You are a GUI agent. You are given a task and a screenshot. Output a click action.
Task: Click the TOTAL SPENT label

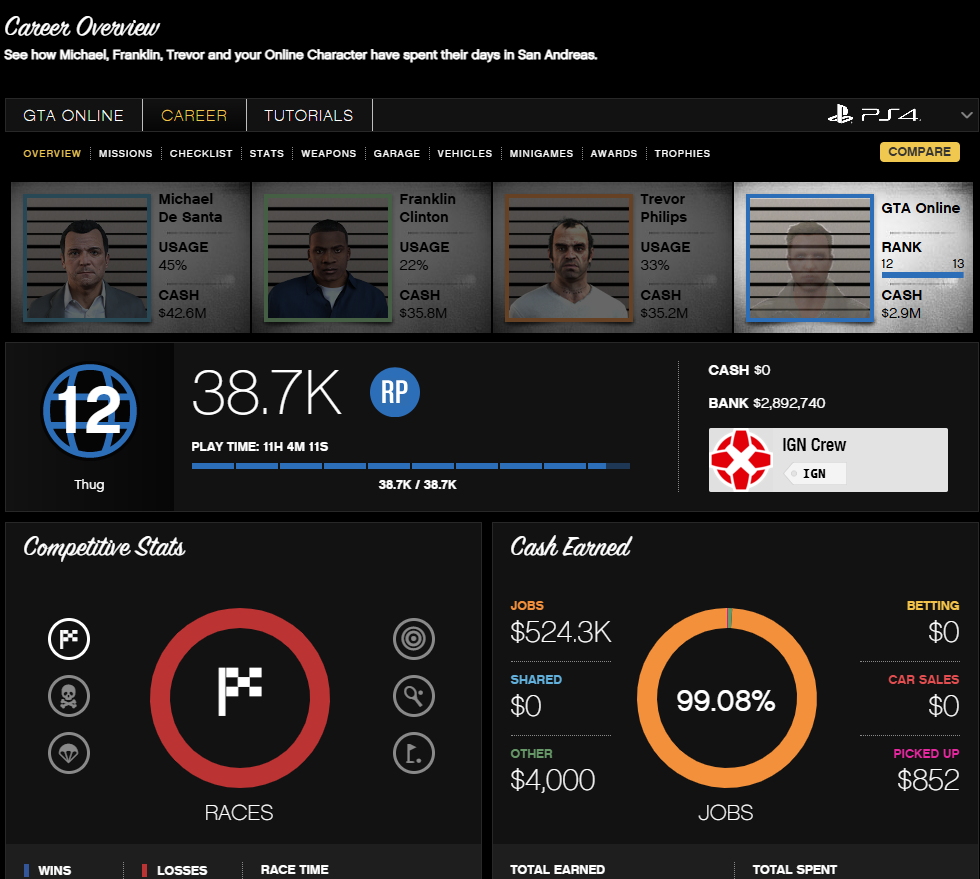[794, 870]
